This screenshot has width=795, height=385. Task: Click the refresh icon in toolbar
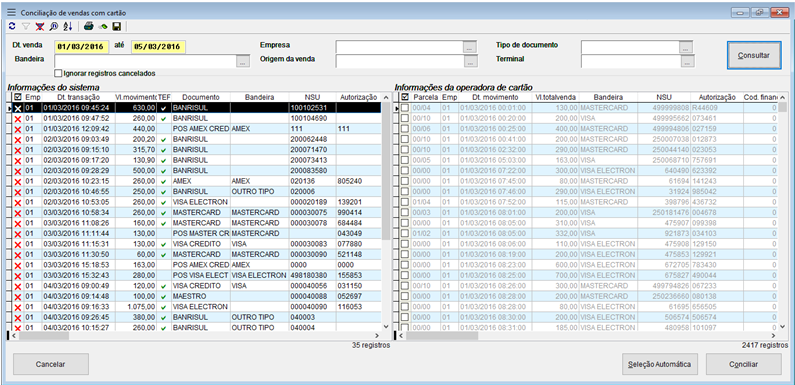point(12,26)
